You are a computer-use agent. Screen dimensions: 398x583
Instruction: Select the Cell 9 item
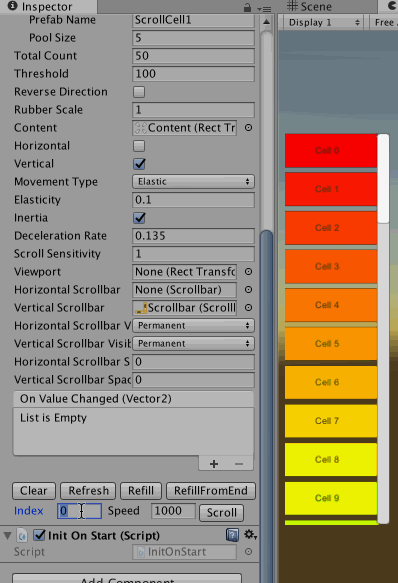331,498
